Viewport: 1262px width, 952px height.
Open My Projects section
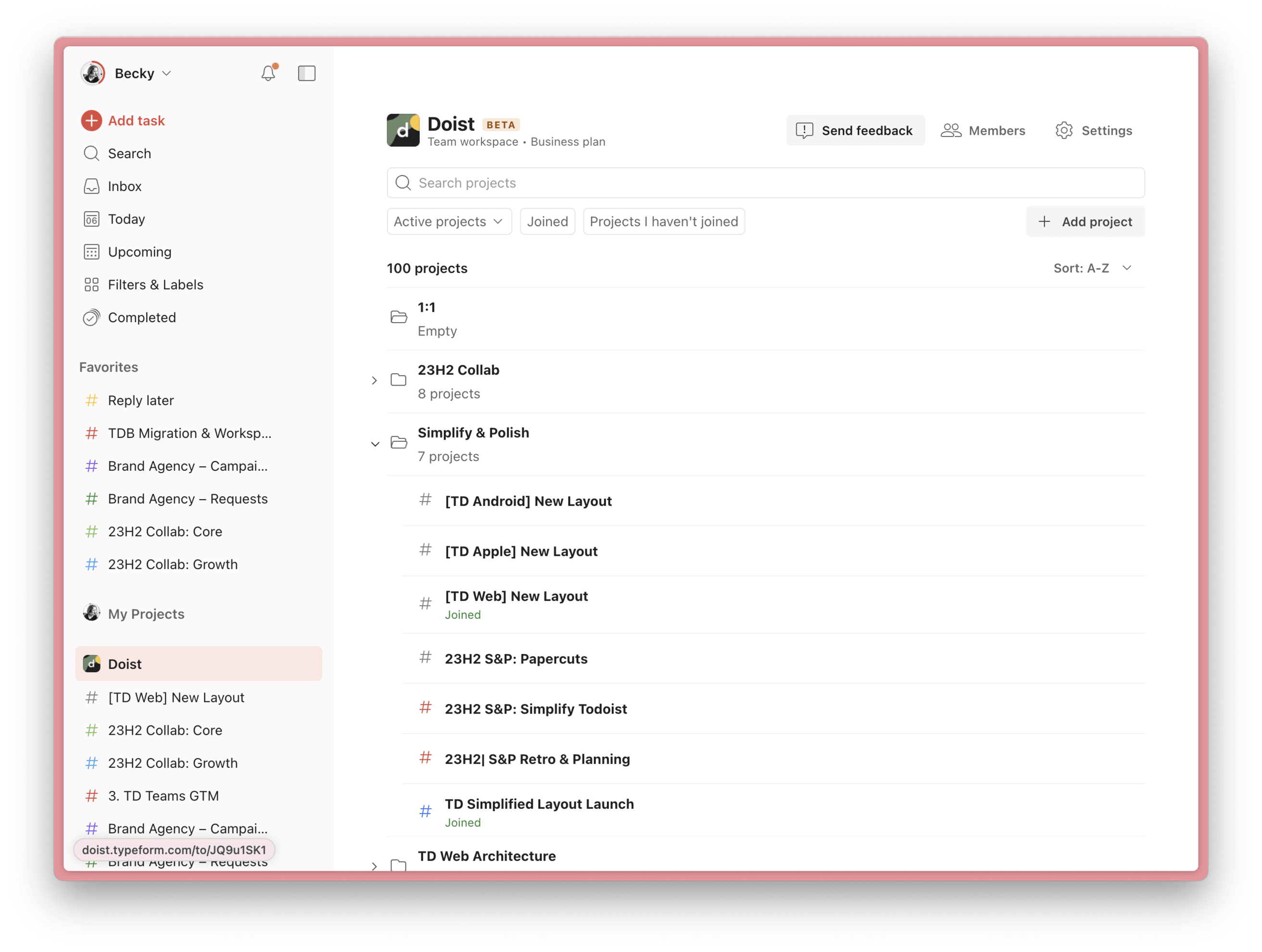[146, 614]
